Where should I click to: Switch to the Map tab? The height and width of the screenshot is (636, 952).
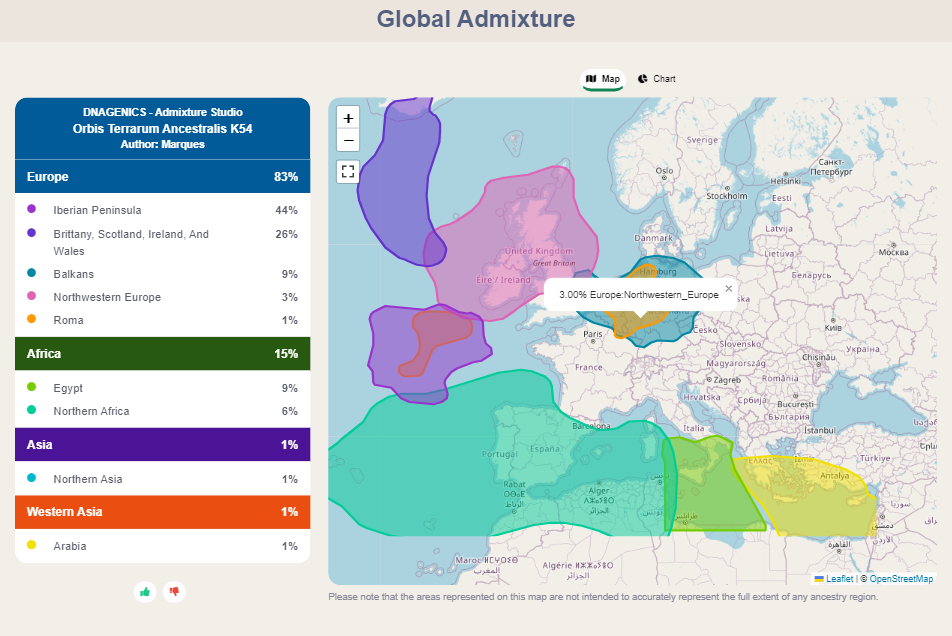(604, 79)
